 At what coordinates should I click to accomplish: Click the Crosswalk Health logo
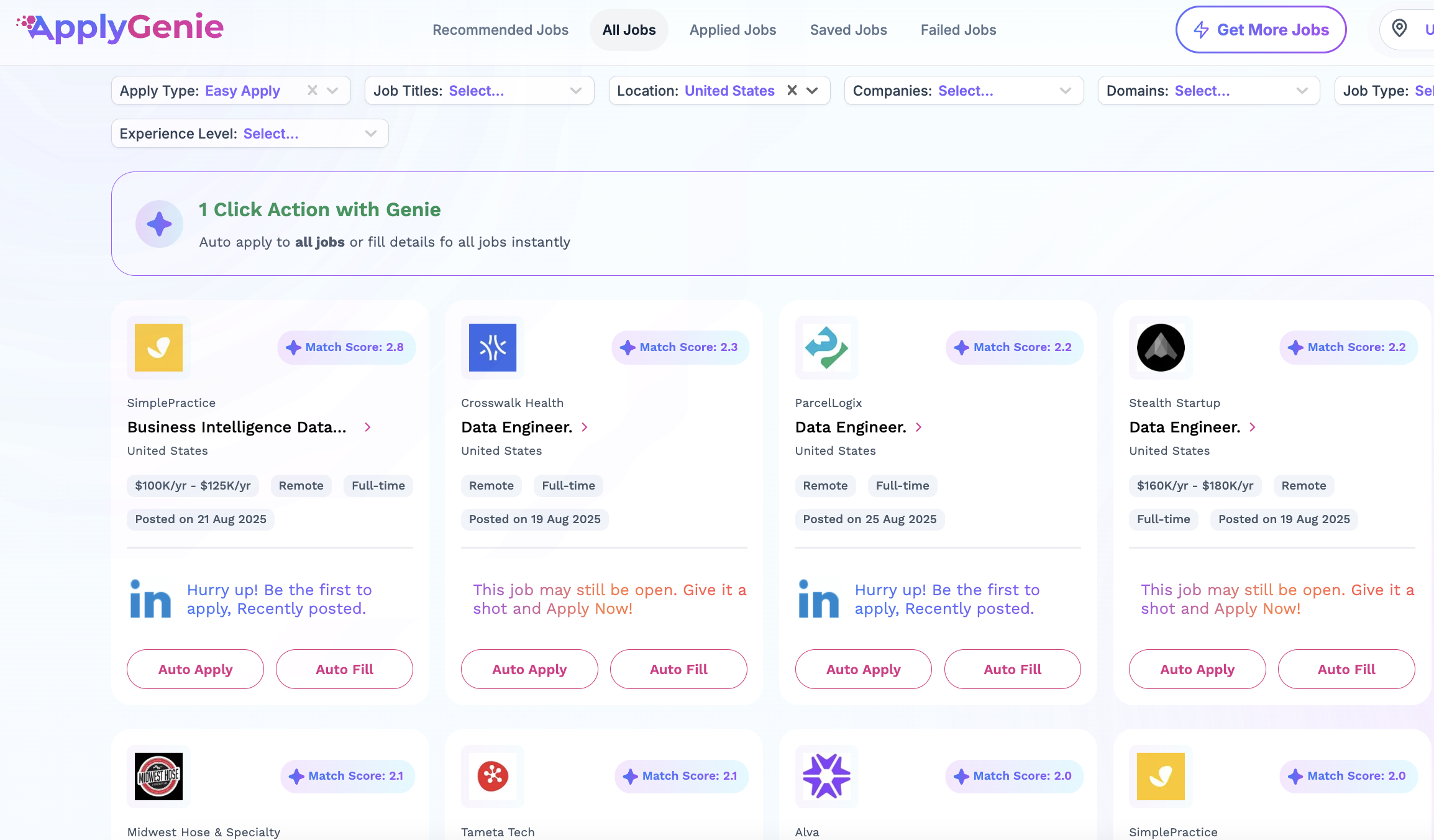[x=493, y=347]
